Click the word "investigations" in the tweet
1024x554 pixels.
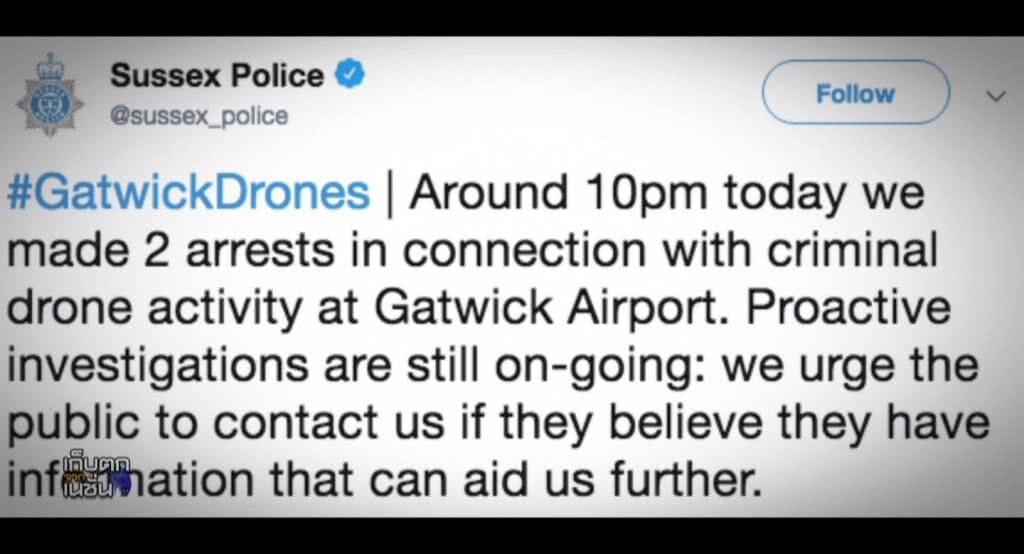(157, 367)
